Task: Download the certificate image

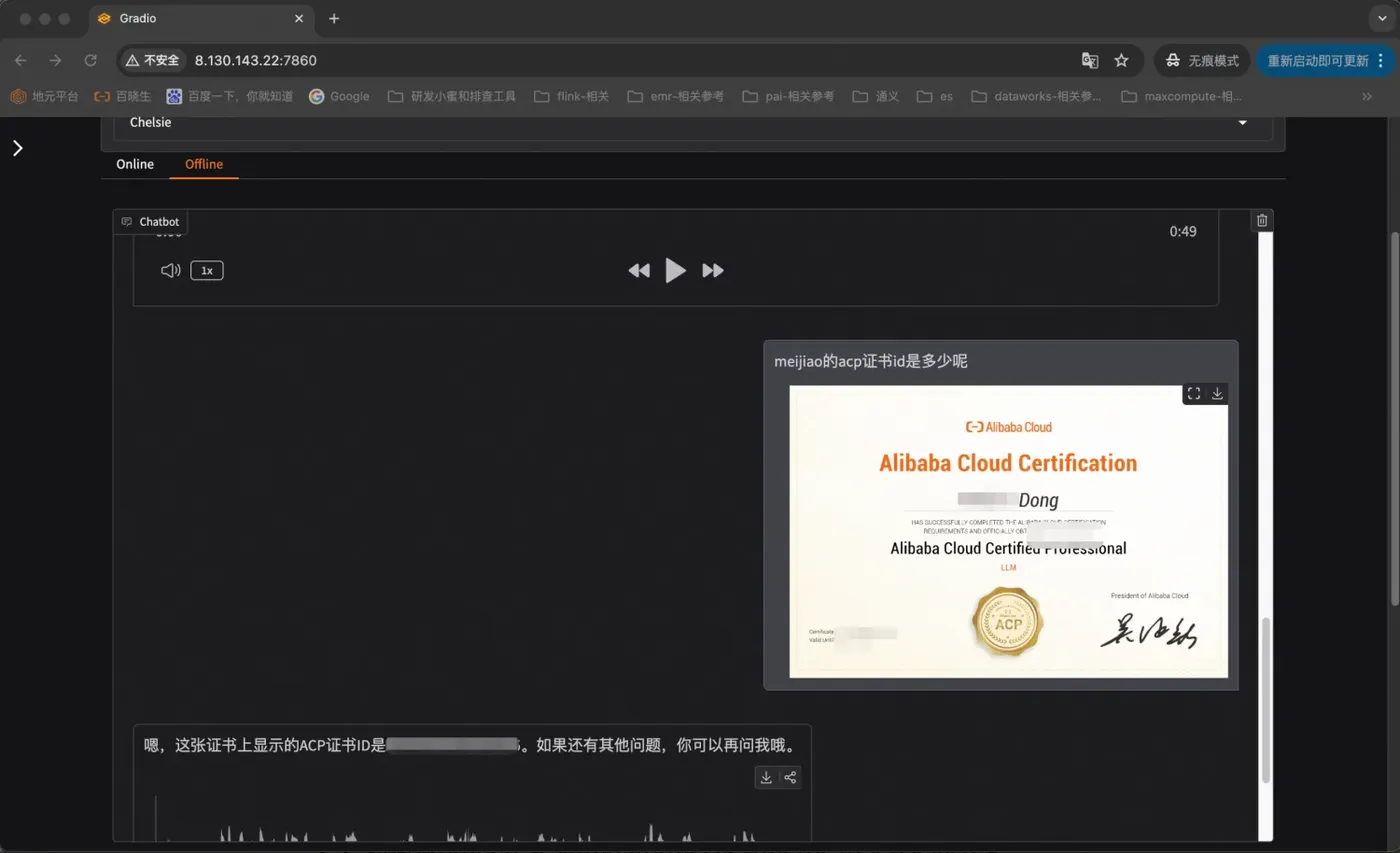Action: tap(1217, 394)
